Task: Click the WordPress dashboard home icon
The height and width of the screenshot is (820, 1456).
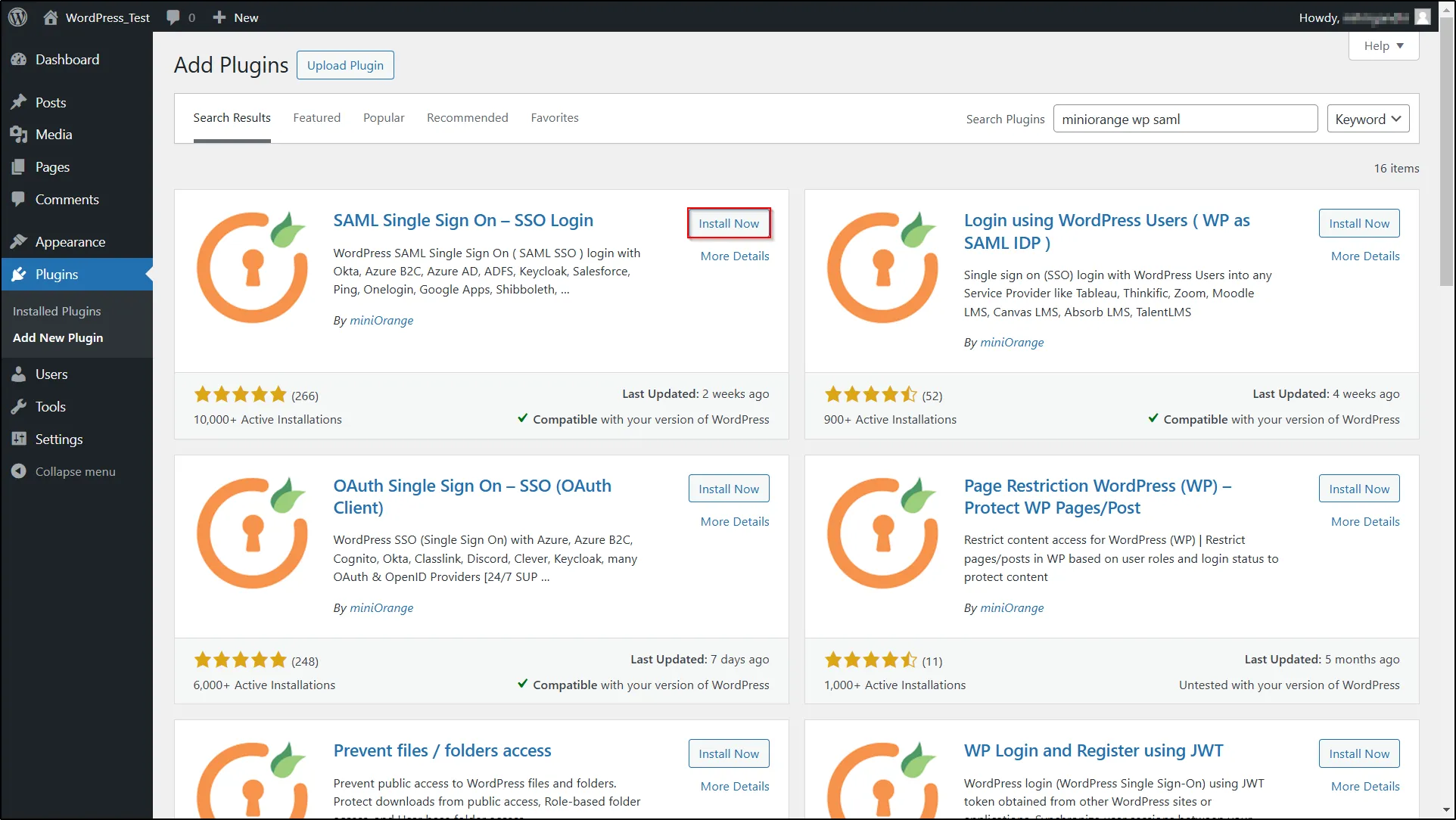Action: coord(48,17)
